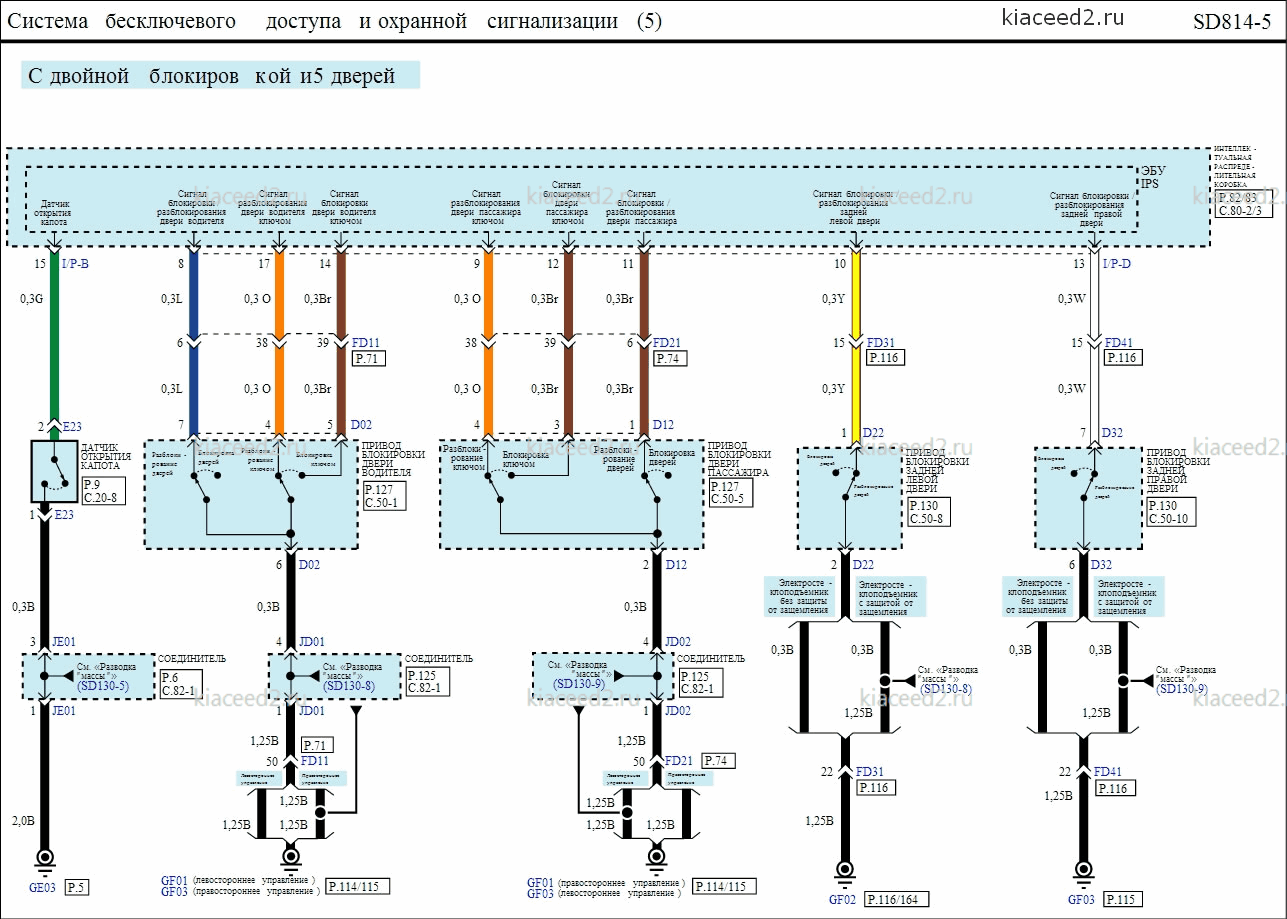Click the ЭБУ IPS label
The height and width of the screenshot is (919, 1287).
pyautogui.click(x=1153, y=178)
